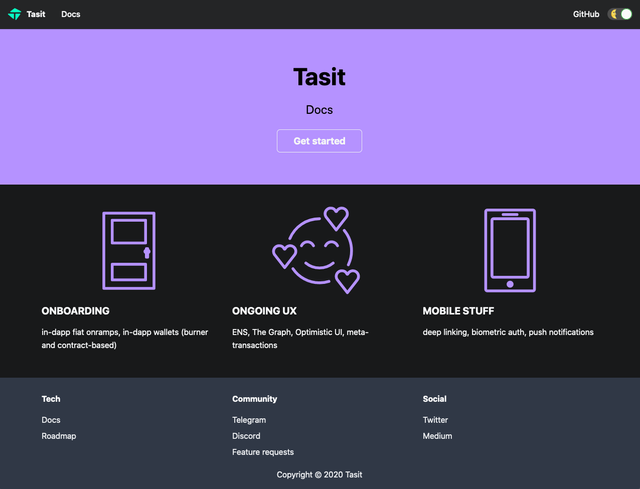This screenshot has width=640, height=489.
Task: Click the door icon above Onboarding
Action: coord(128,250)
